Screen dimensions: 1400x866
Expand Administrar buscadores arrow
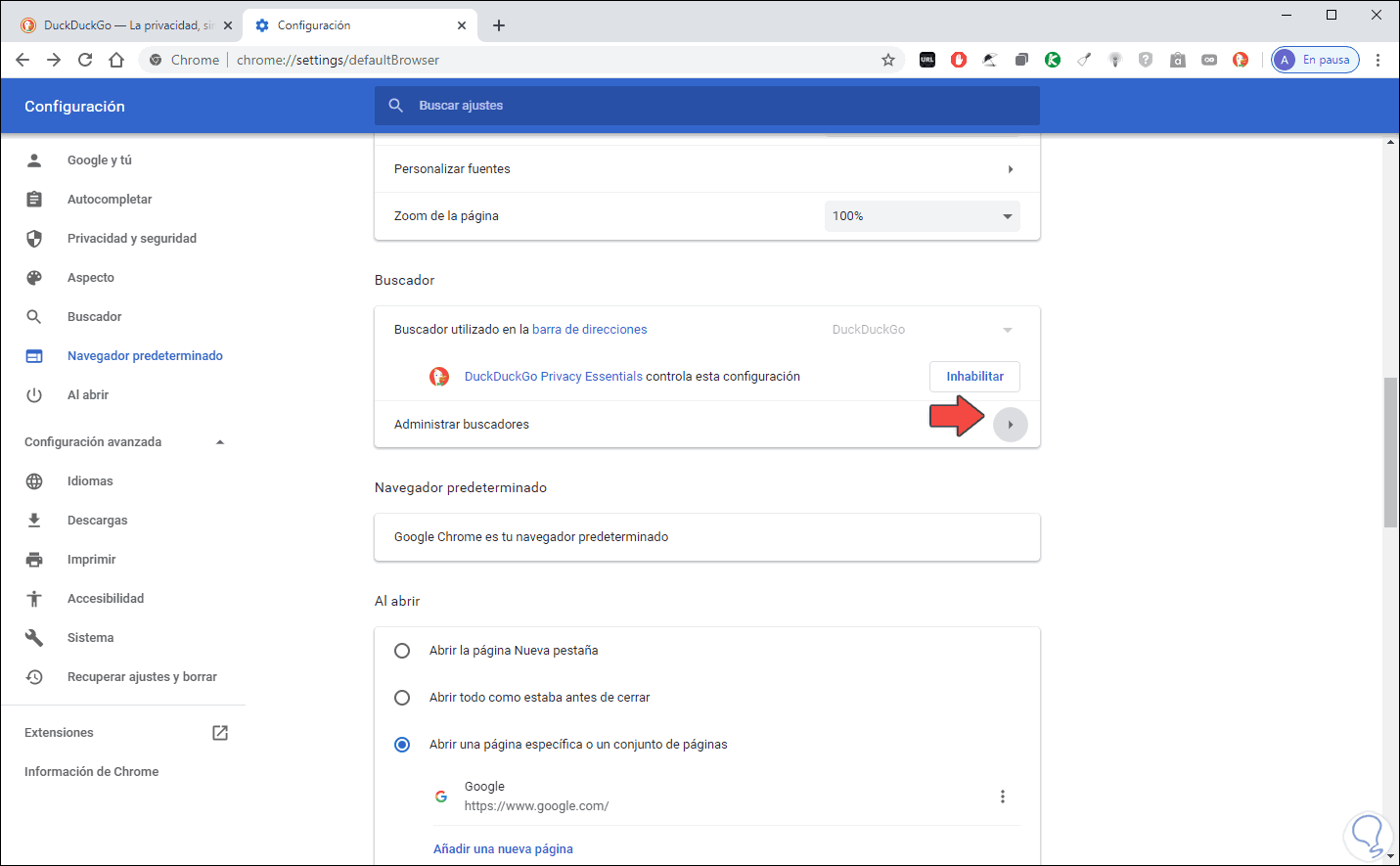pos(1010,425)
